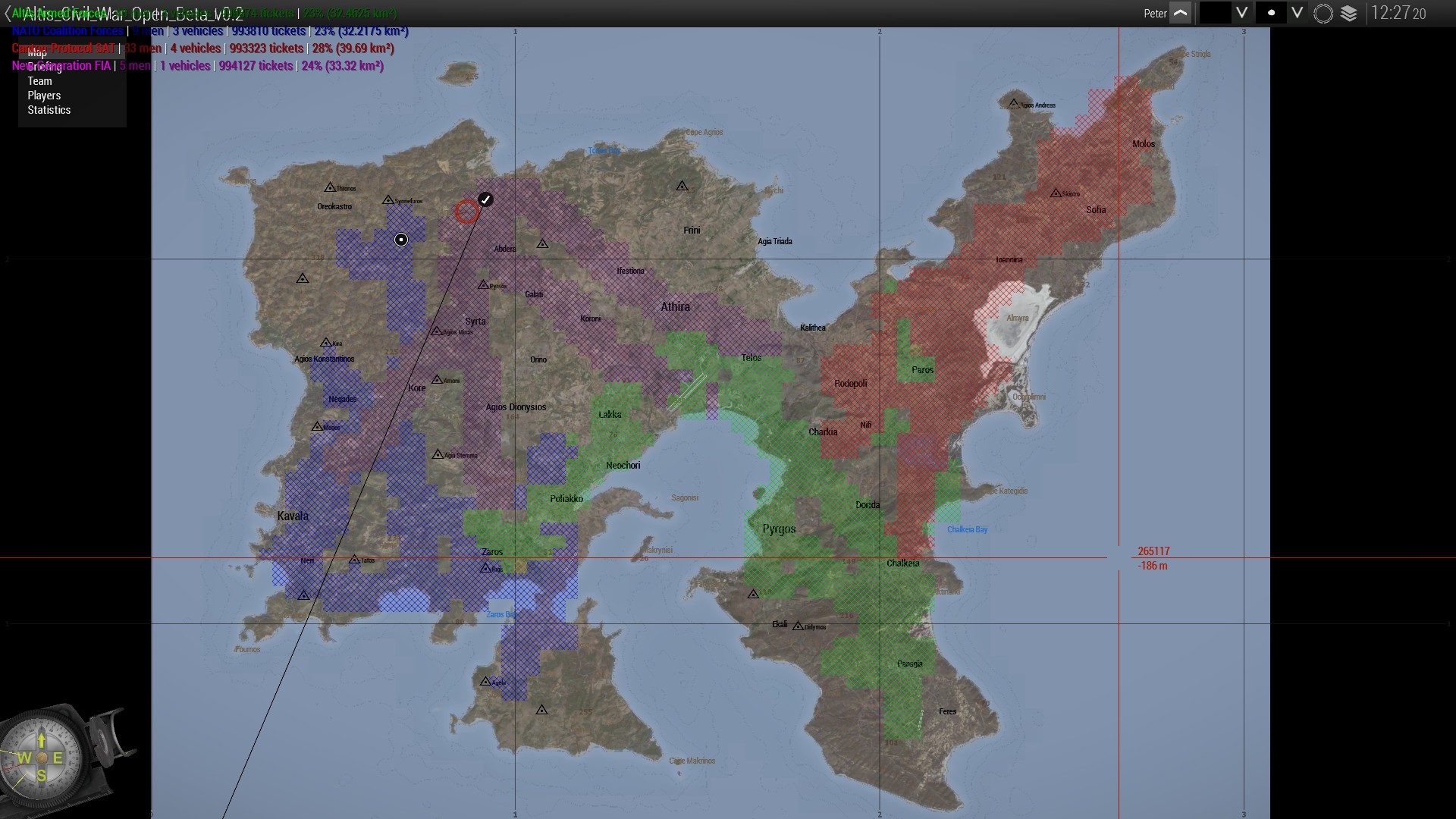Click the Panagia town label
Viewport: 1456px width, 819px height.
click(910, 664)
